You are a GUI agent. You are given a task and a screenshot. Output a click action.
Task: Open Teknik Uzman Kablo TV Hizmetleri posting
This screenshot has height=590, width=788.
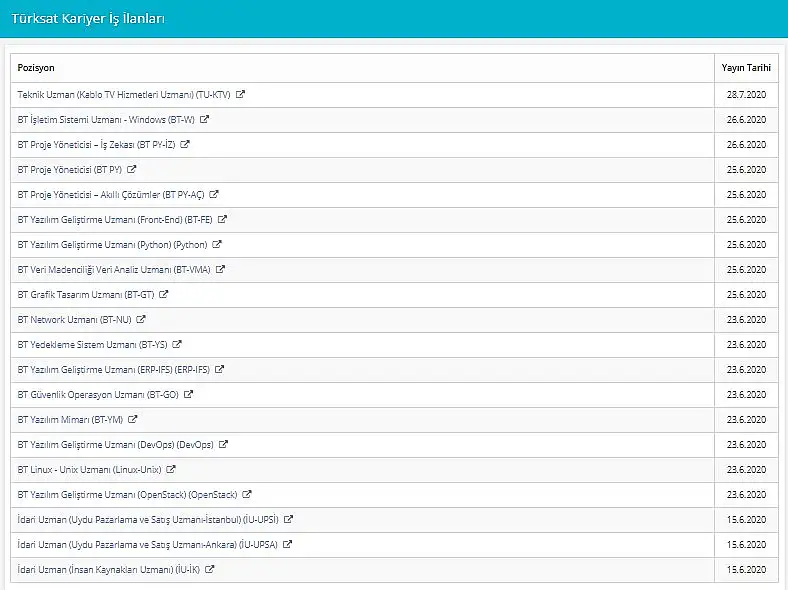pos(124,94)
